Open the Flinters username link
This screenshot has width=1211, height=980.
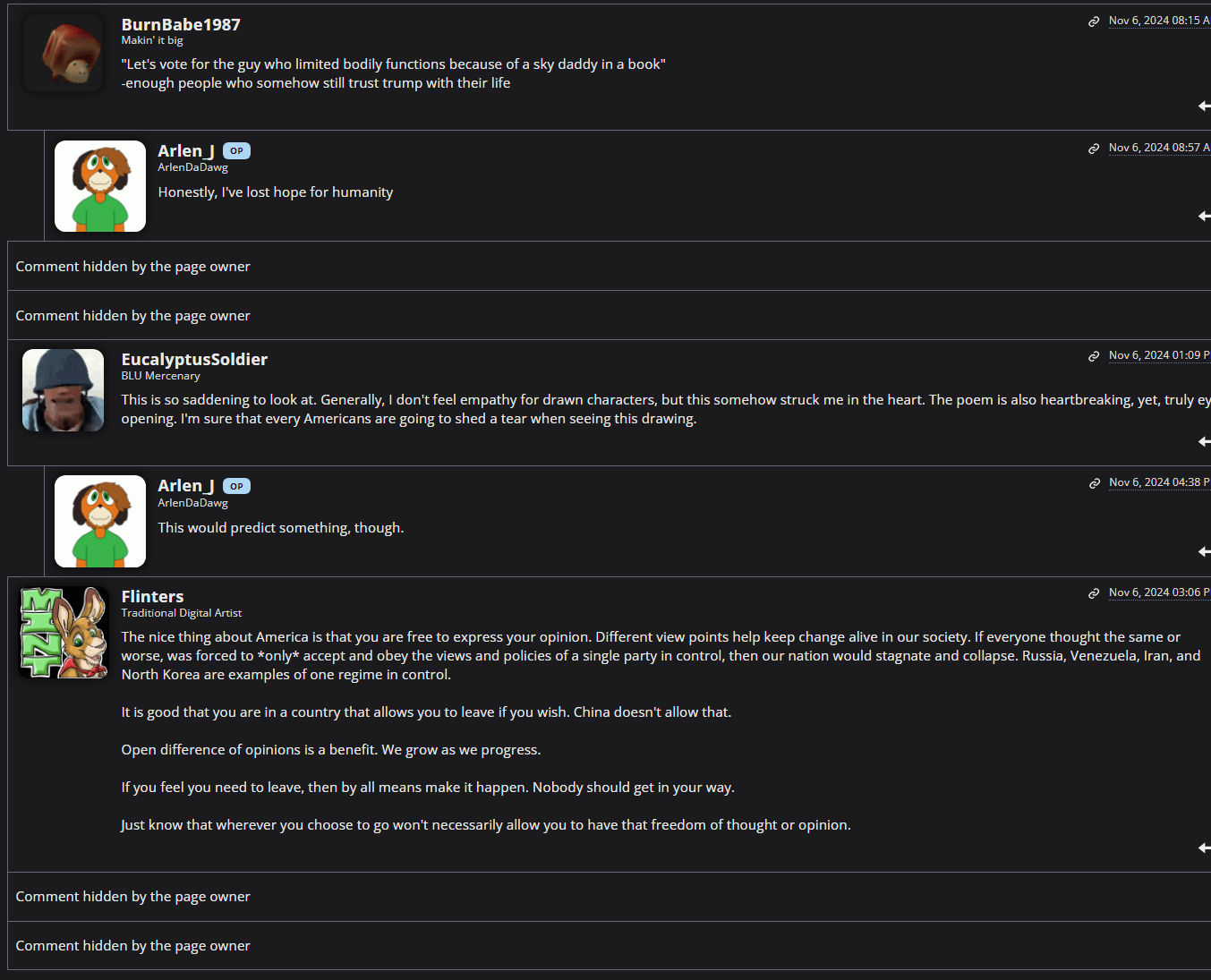(152, 596)
